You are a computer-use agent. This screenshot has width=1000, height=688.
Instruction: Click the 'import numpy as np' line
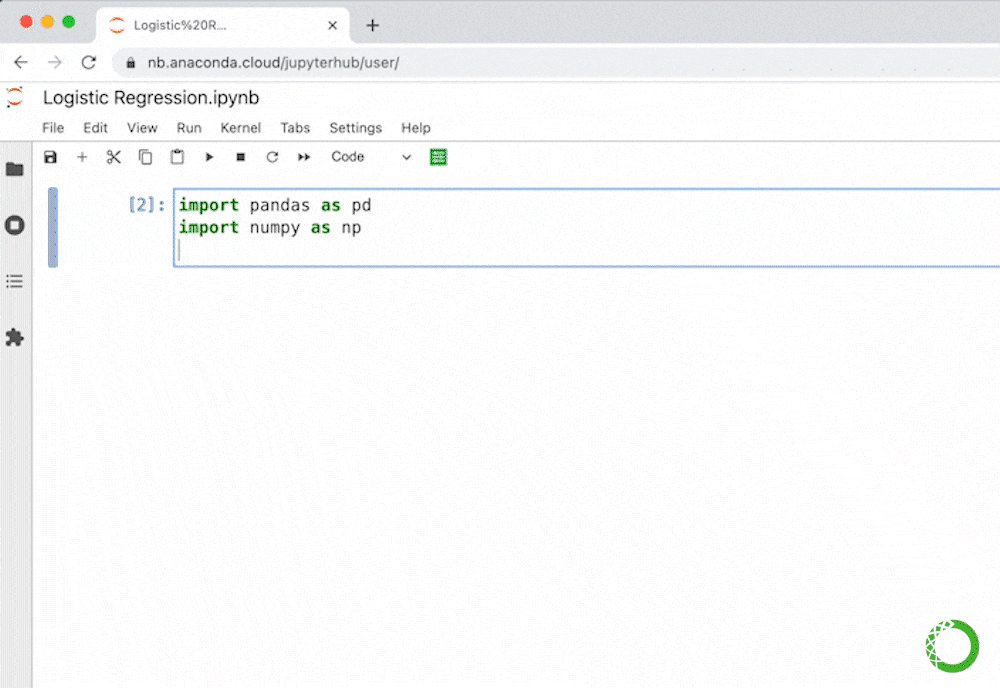pyautogui.click(x=270, y=228)
